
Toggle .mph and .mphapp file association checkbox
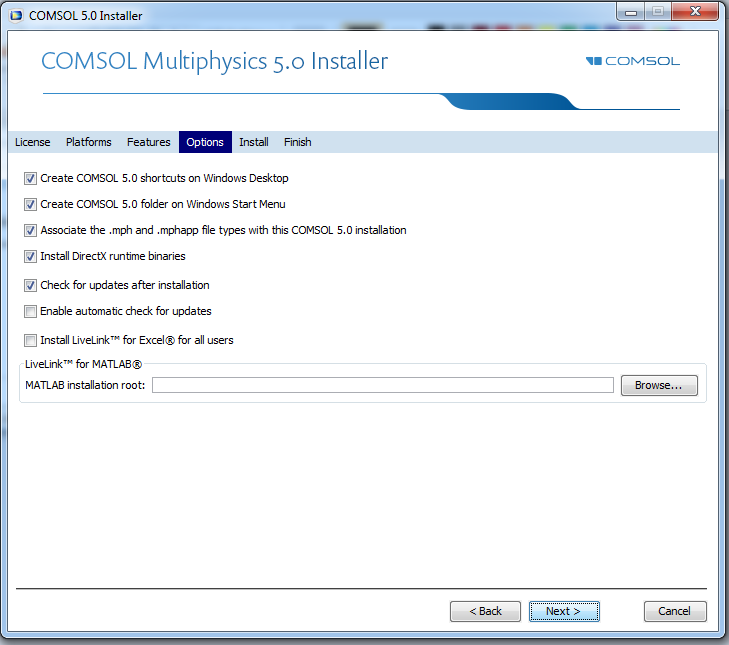click(30, 231)
